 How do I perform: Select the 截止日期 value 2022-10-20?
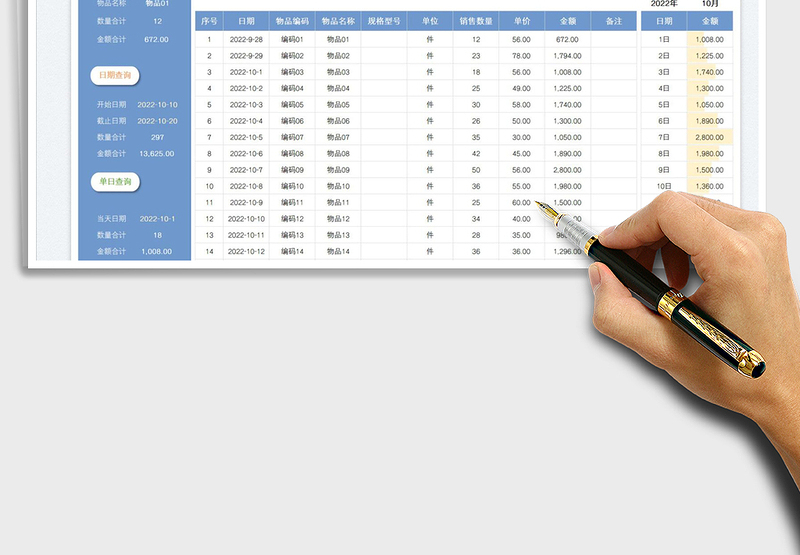[x=158, y=121]
